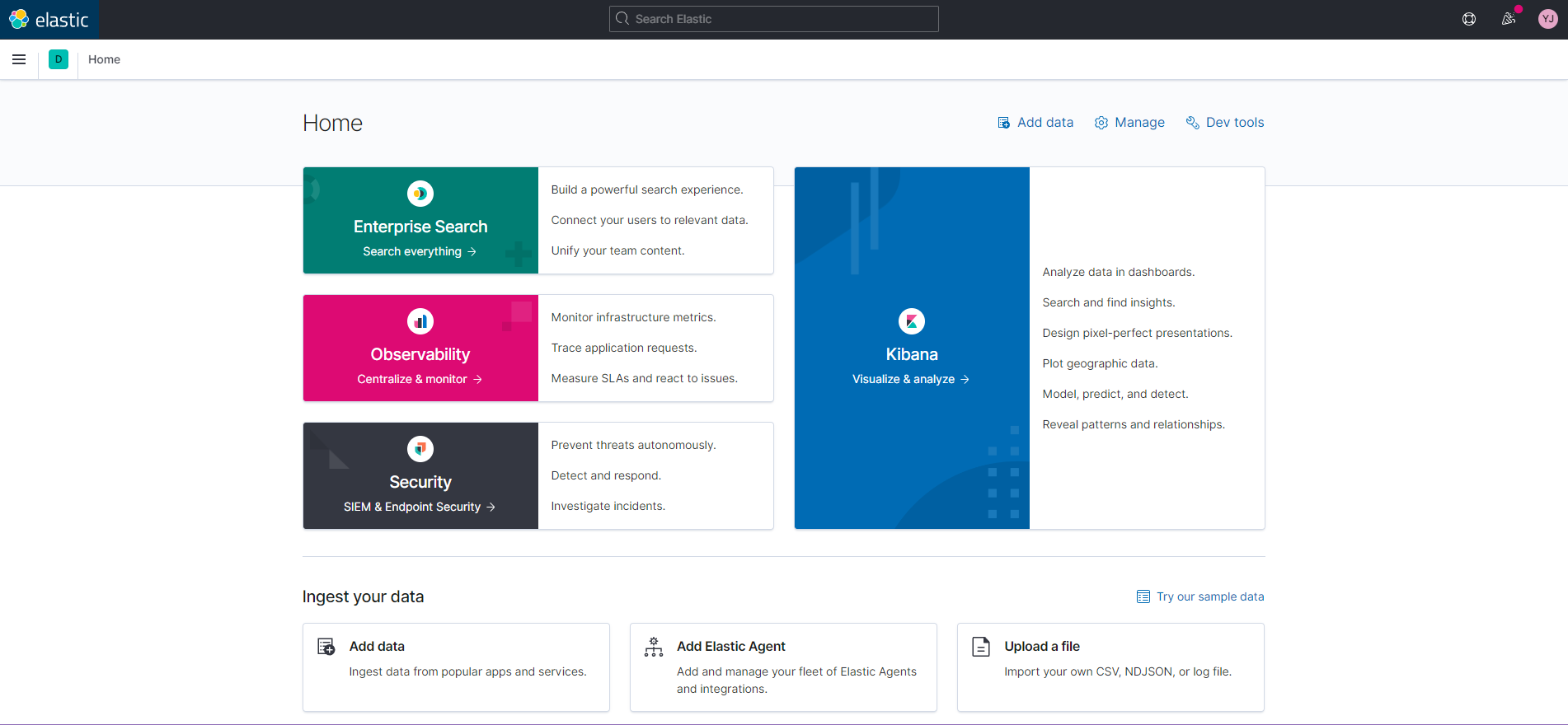Click 'Analyze data in dashboards.' text
The height and width of the screenshot is (725, 1568).
coord(1119,272)
